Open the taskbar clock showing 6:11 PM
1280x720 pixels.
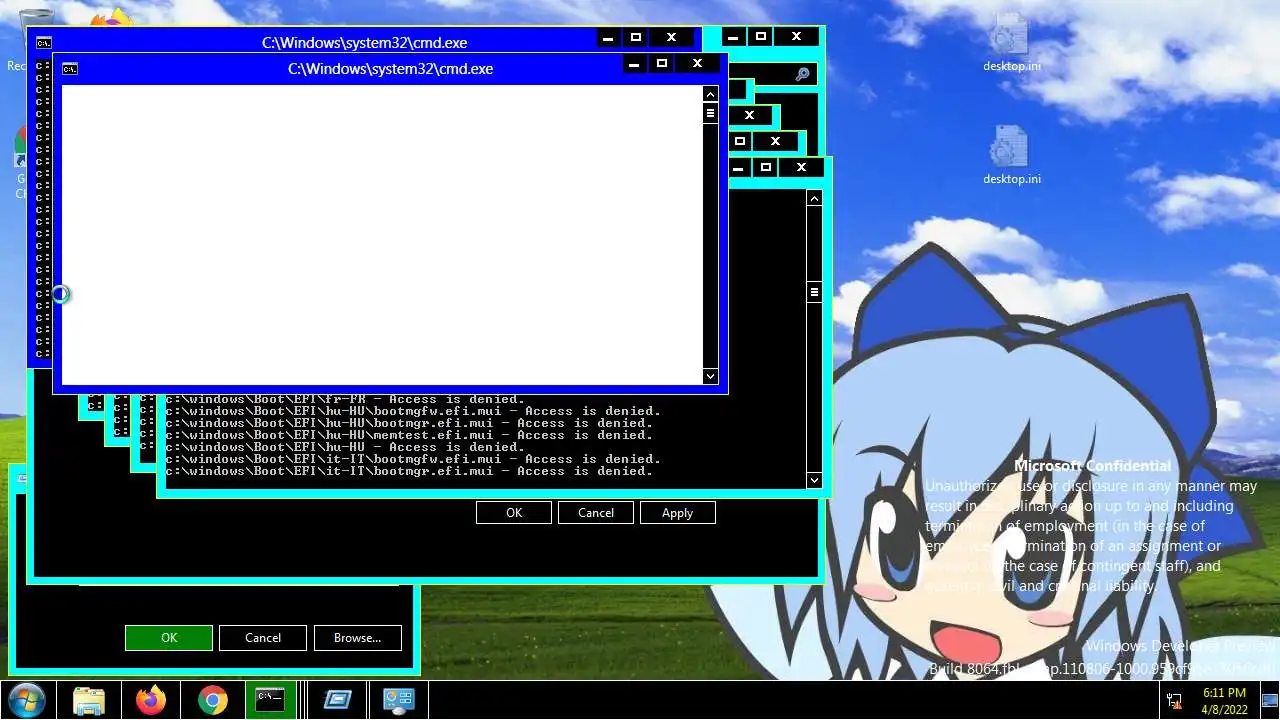1225,700
